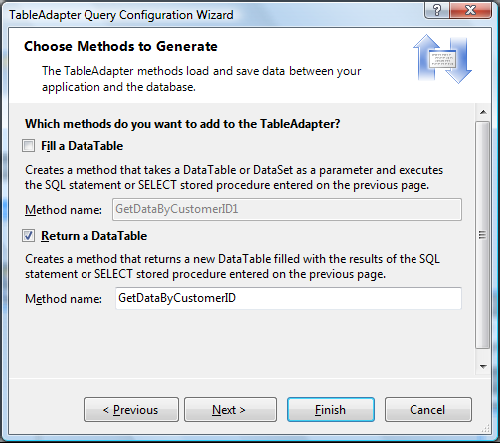Screen dimensions: 500x443
Task: Click the help question mark icon
Action: point(437,10)
